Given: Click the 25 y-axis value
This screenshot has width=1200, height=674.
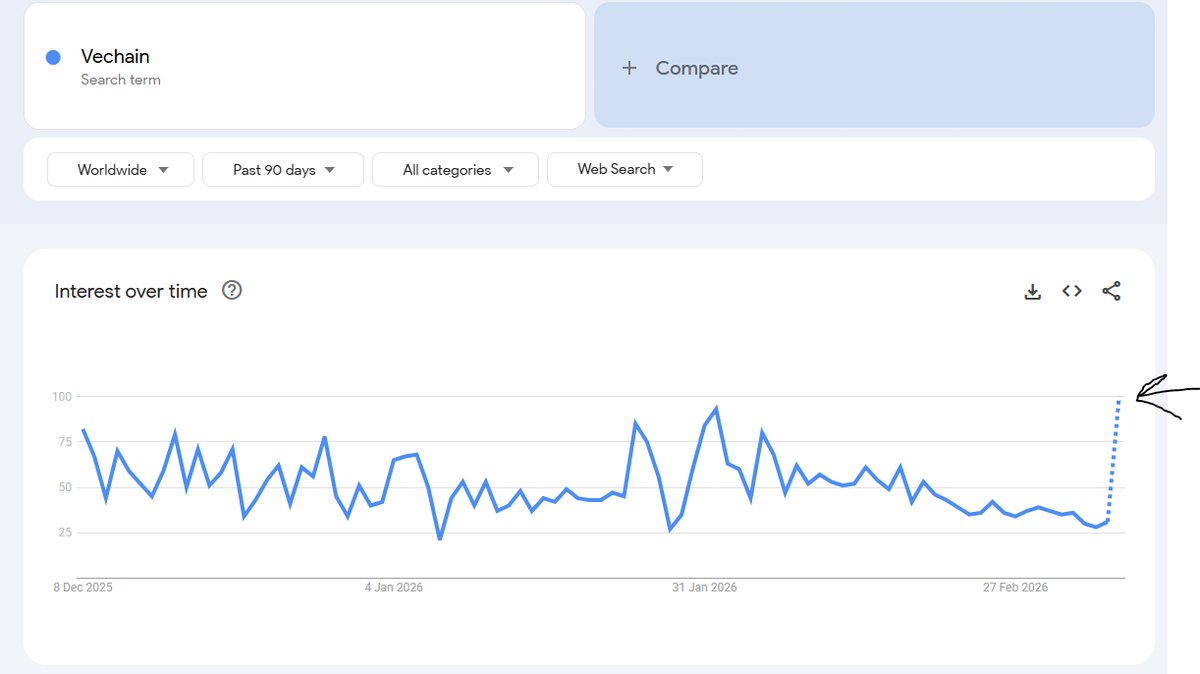Looking at the screenshot, I should 65,532.
